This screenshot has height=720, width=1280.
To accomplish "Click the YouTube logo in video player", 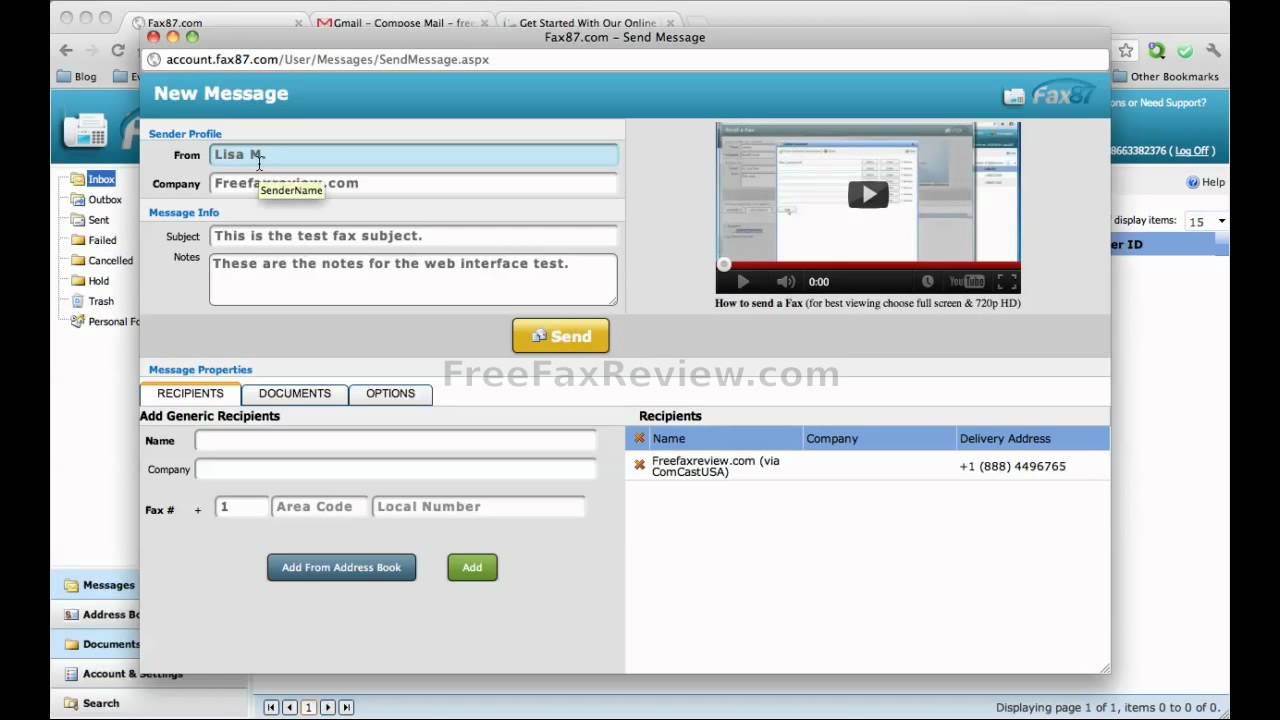I will [967, 282].
